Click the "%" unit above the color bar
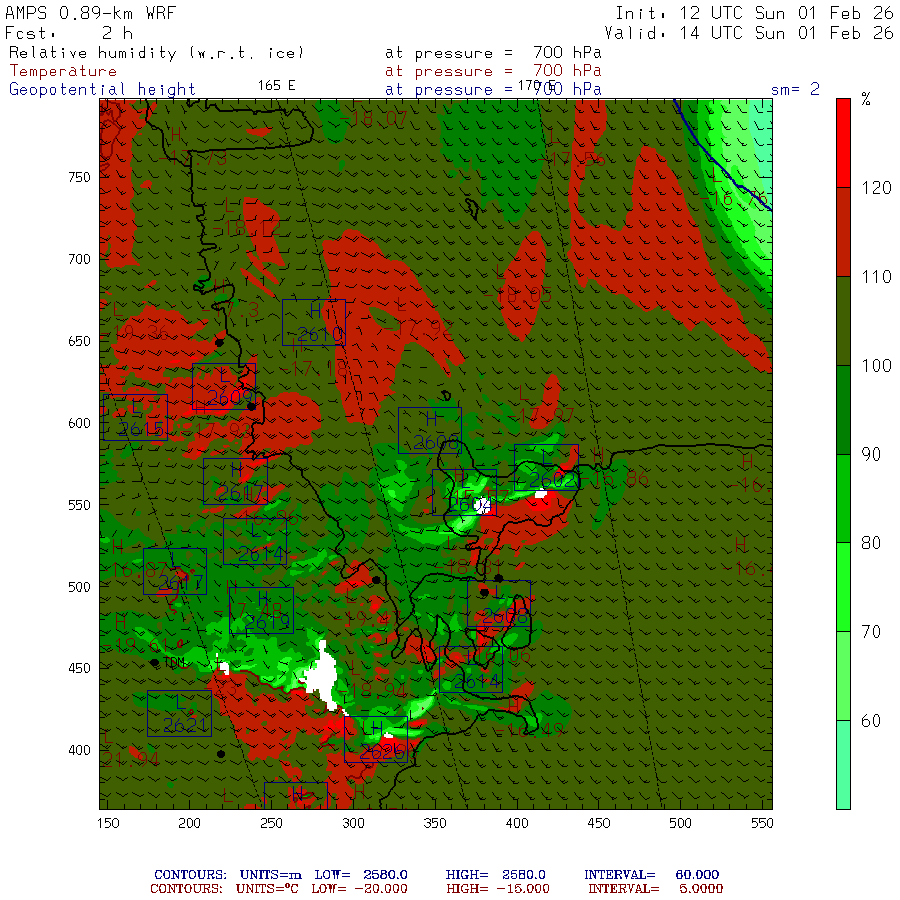 tap(866, 99)
